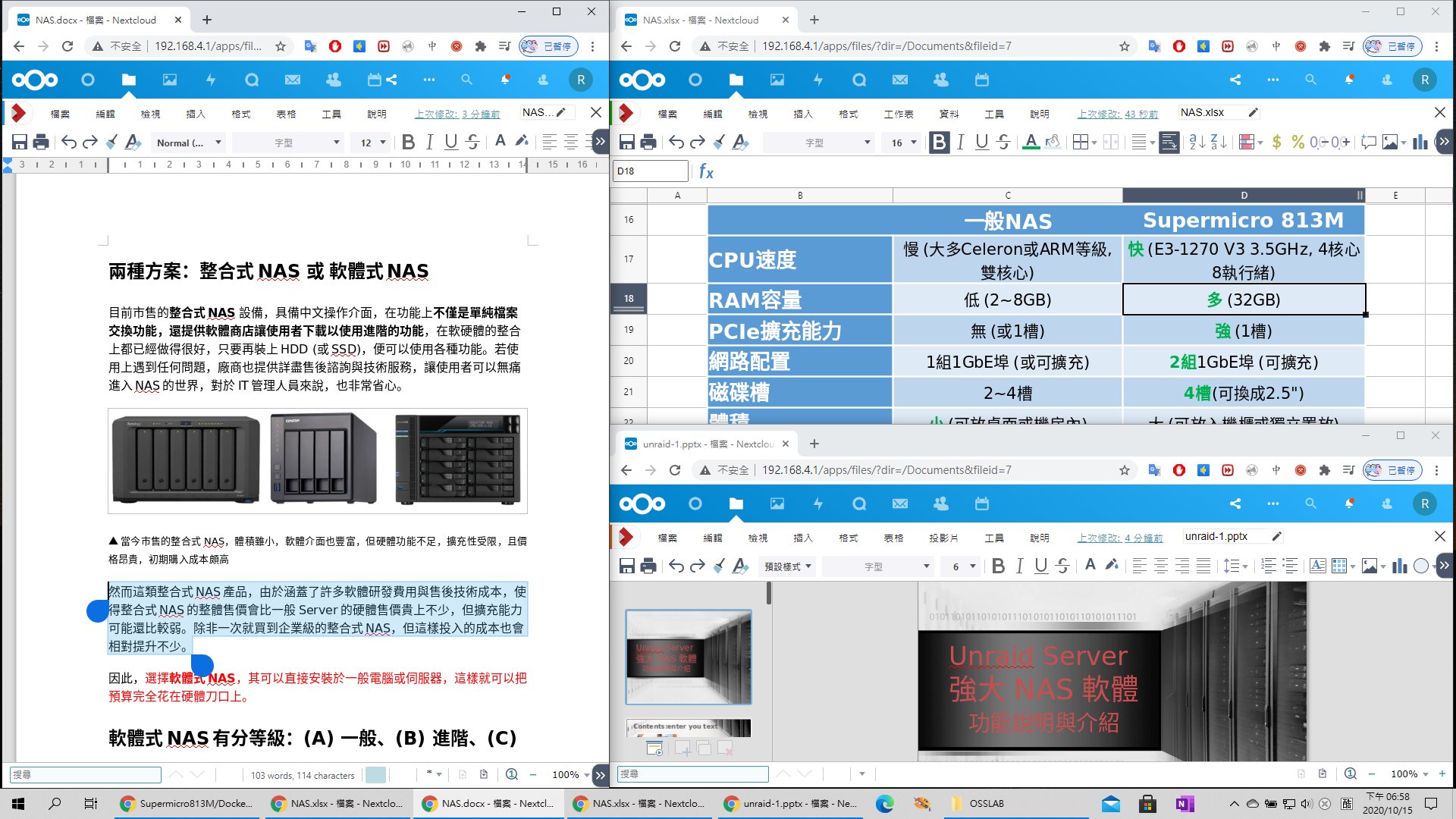Toggle italic in the NAS.docx toolbar
Image resolution: width=1456 pixels, height=819 pixels.
point(429,142)
